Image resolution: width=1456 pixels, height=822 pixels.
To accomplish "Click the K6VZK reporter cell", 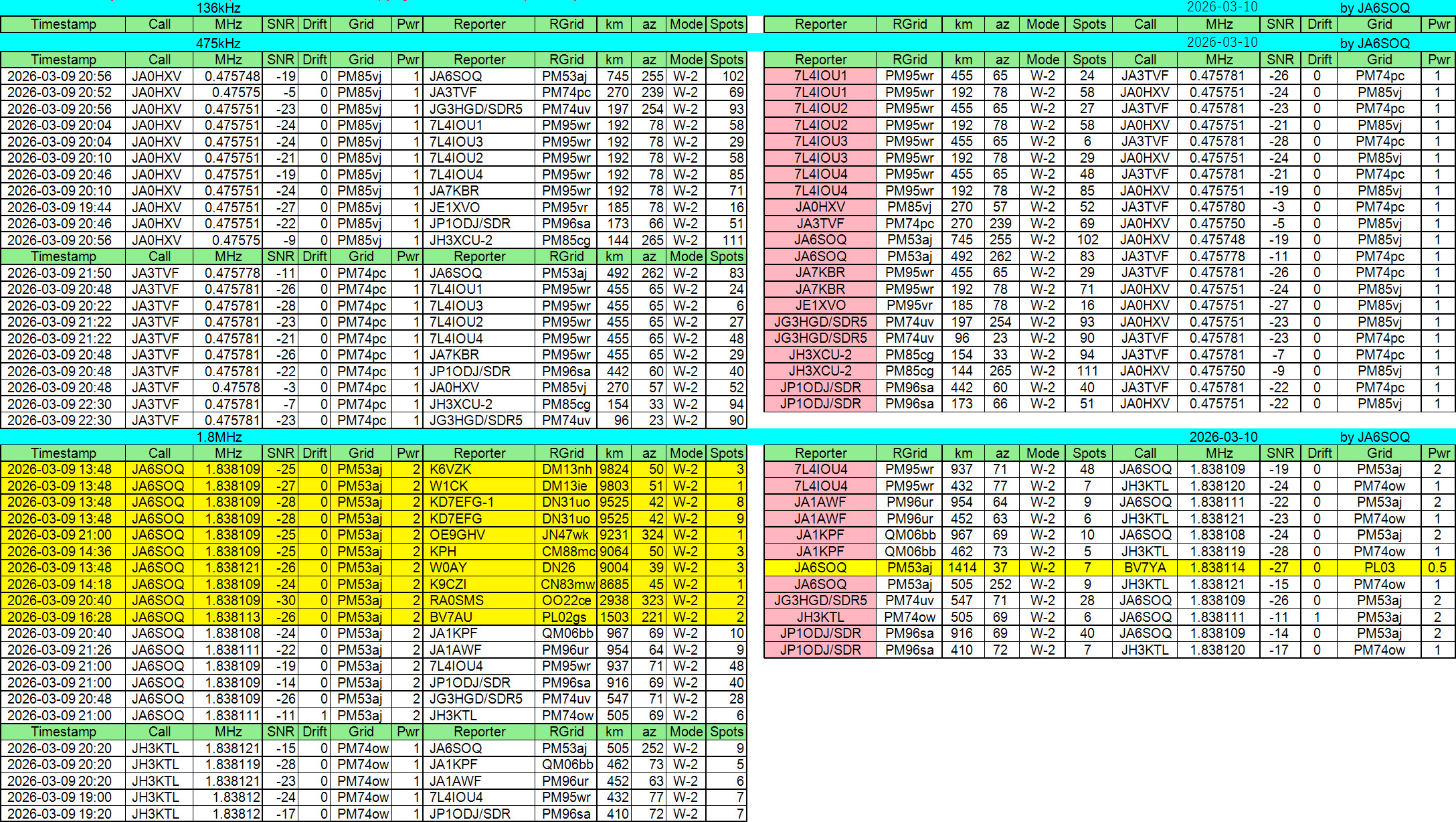I will click(x=450, y=469).
